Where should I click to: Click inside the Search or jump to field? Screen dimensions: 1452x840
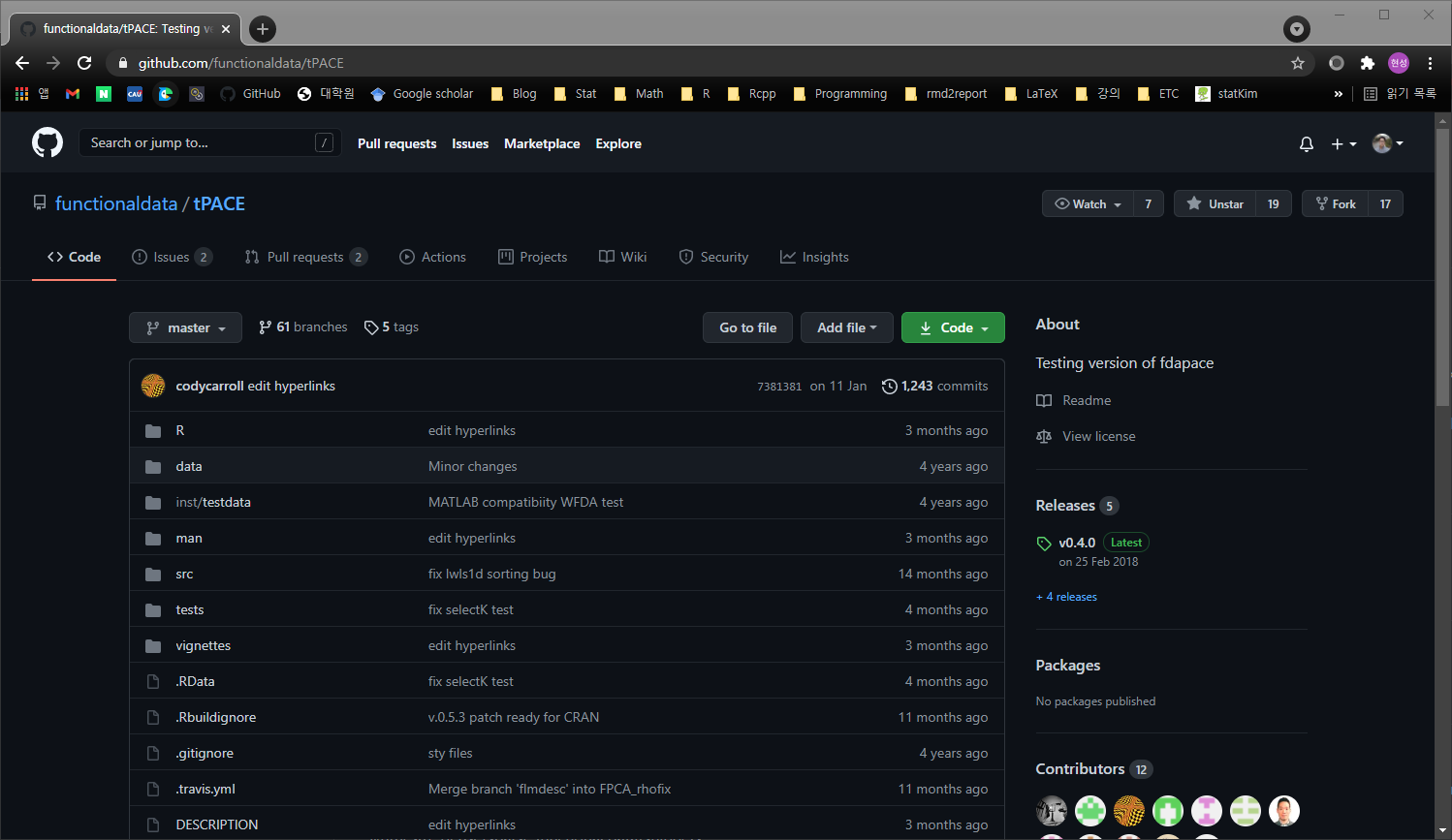tap(209, 142)
